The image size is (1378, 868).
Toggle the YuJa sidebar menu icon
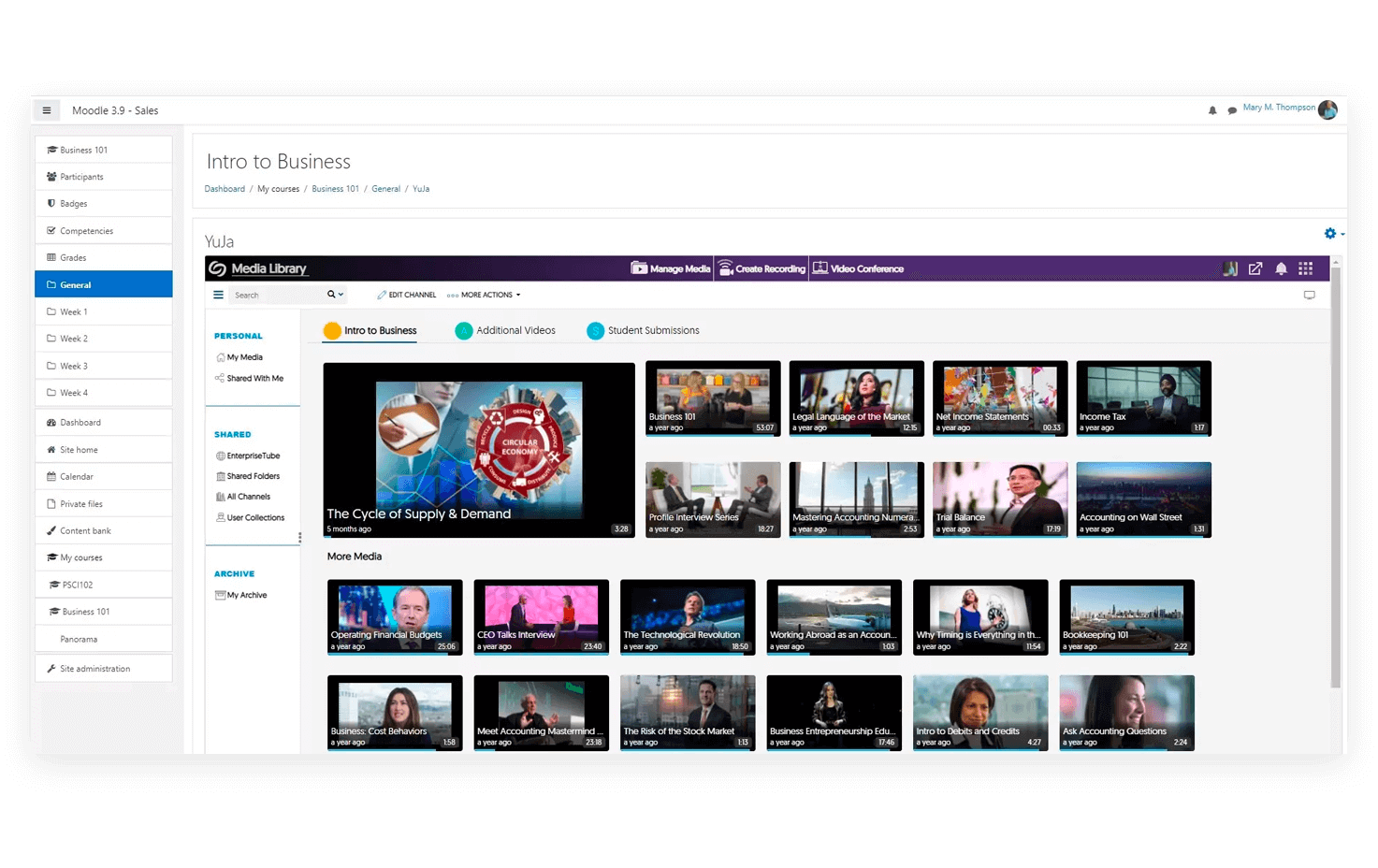(x=218, y=295)
